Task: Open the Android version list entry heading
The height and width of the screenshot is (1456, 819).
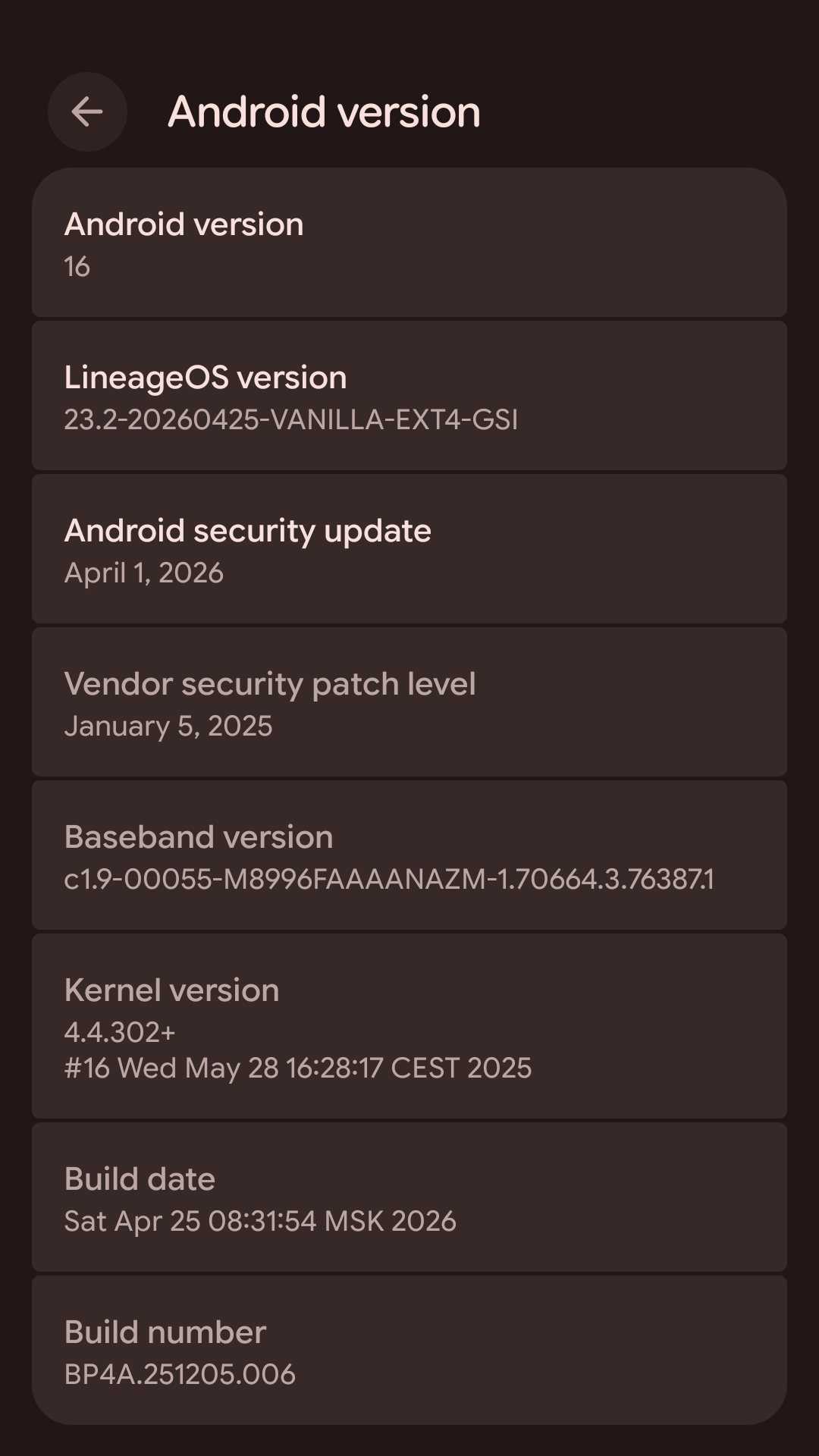Action: [184, 224]
